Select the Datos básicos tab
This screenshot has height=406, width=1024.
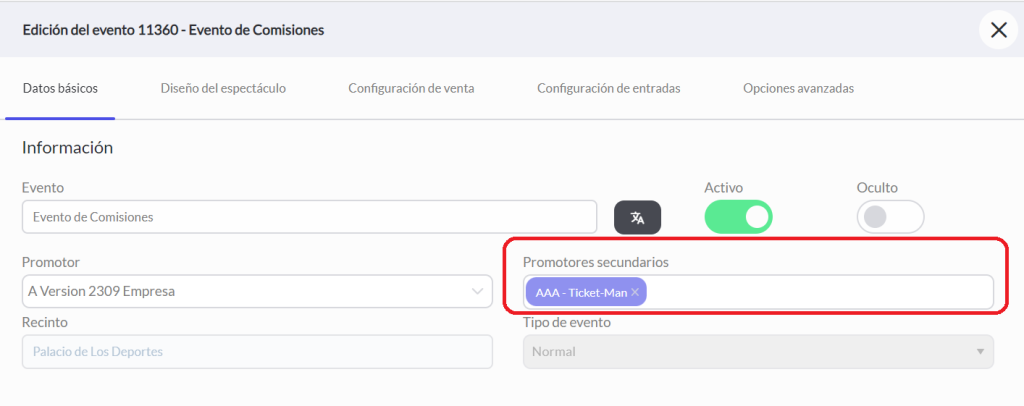point(60,88)
